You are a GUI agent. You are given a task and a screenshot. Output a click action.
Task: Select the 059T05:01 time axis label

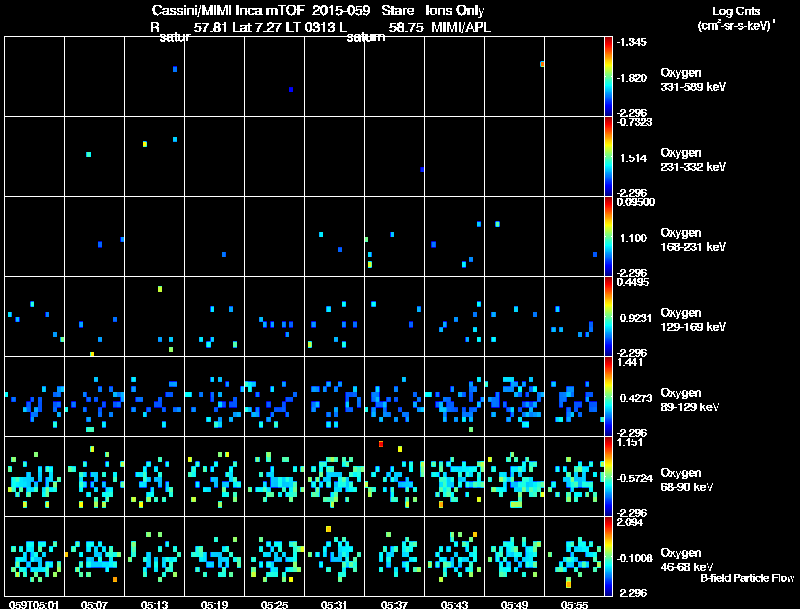click(x=34, y=604)
